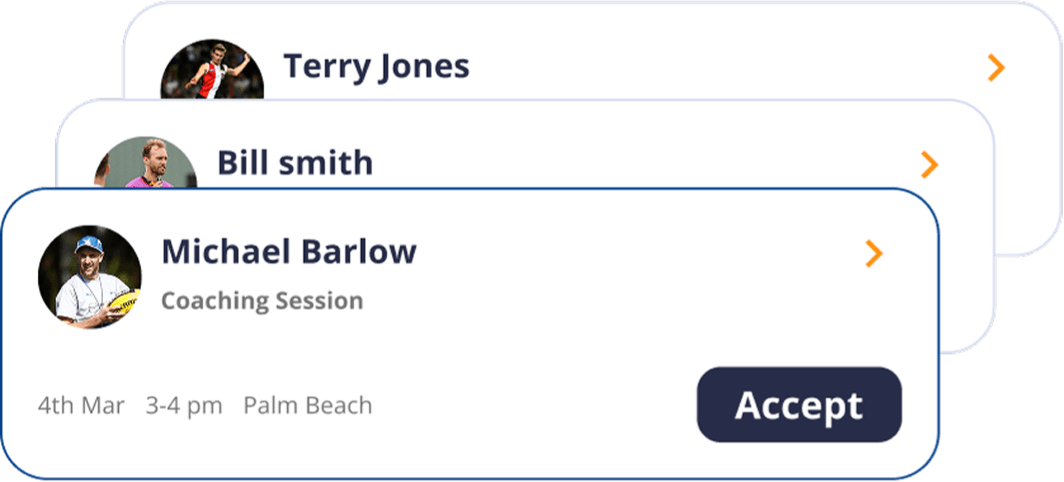Click the Coaching Session label
Screen dimensions: 1064x482
click(262, 301)
